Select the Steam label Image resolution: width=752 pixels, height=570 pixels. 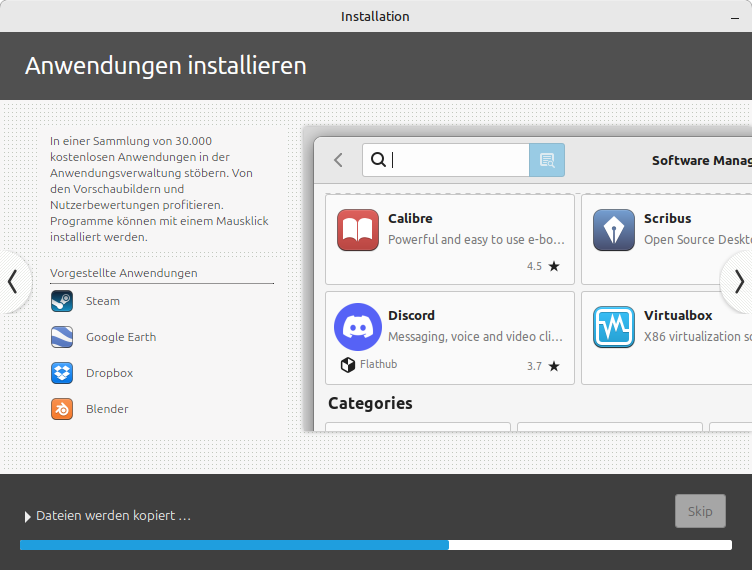click(x=103, y=301)
